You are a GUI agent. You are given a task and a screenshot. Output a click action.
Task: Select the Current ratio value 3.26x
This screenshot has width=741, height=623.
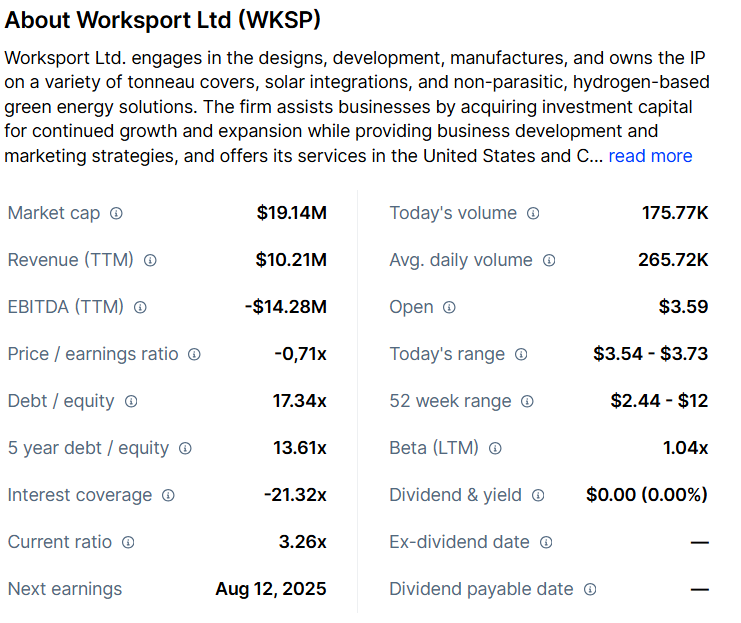302,542
